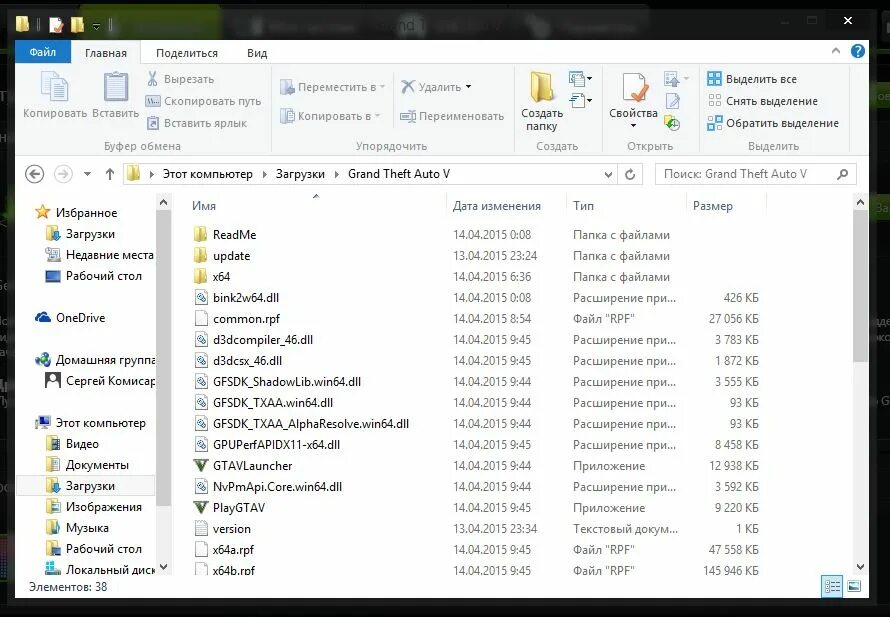This screenshot has height=617, width=890.
Task: Open Избранное in navigation pane
Action: click(86, 213)
